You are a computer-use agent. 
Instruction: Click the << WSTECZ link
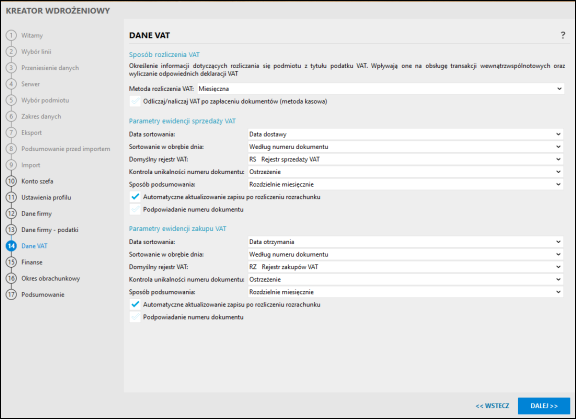pyautogui.click(x=492, y=406)
